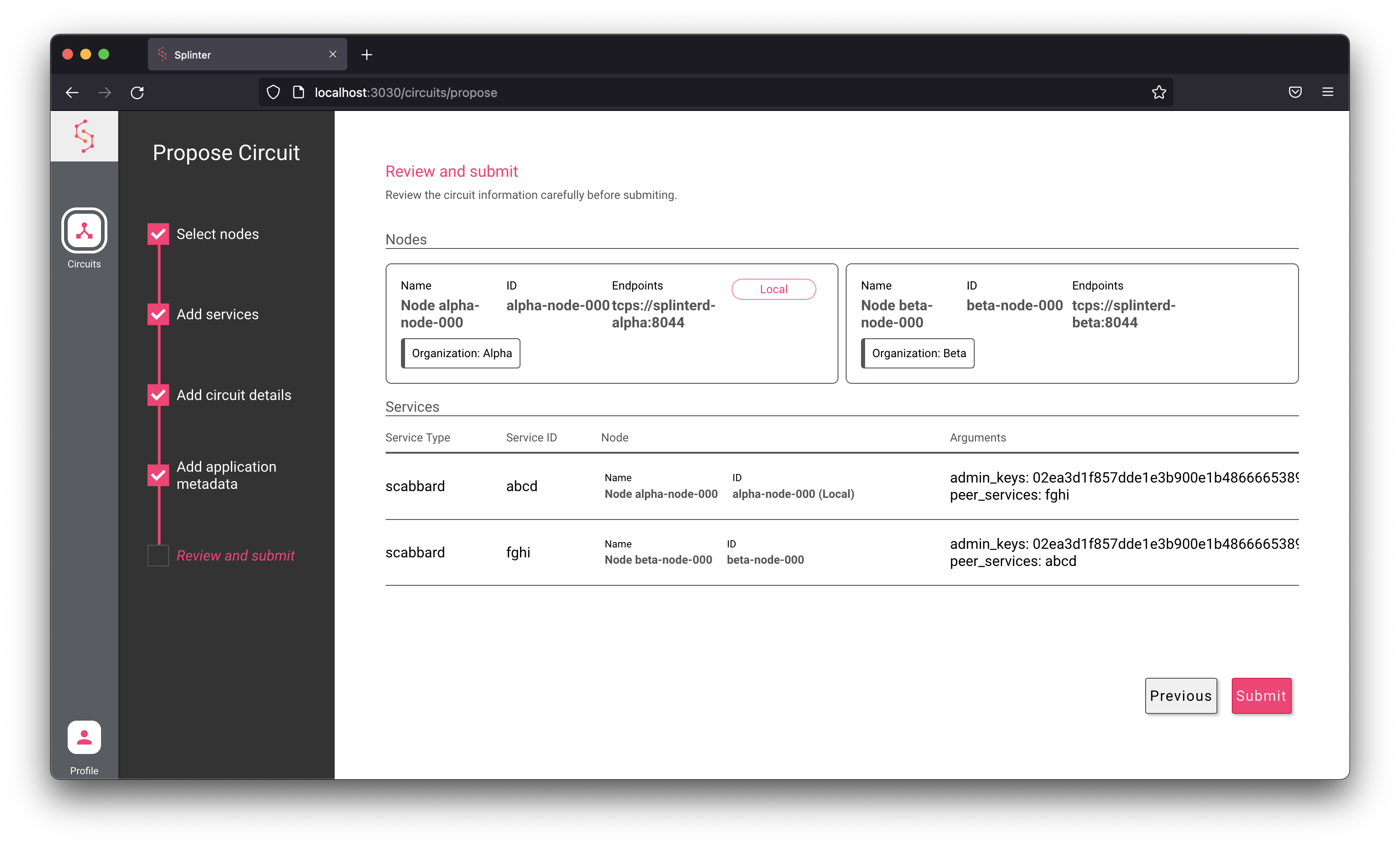Open the Profile icon
Image resolution: width=1400 pixels, height=846 pixels.
84,737
